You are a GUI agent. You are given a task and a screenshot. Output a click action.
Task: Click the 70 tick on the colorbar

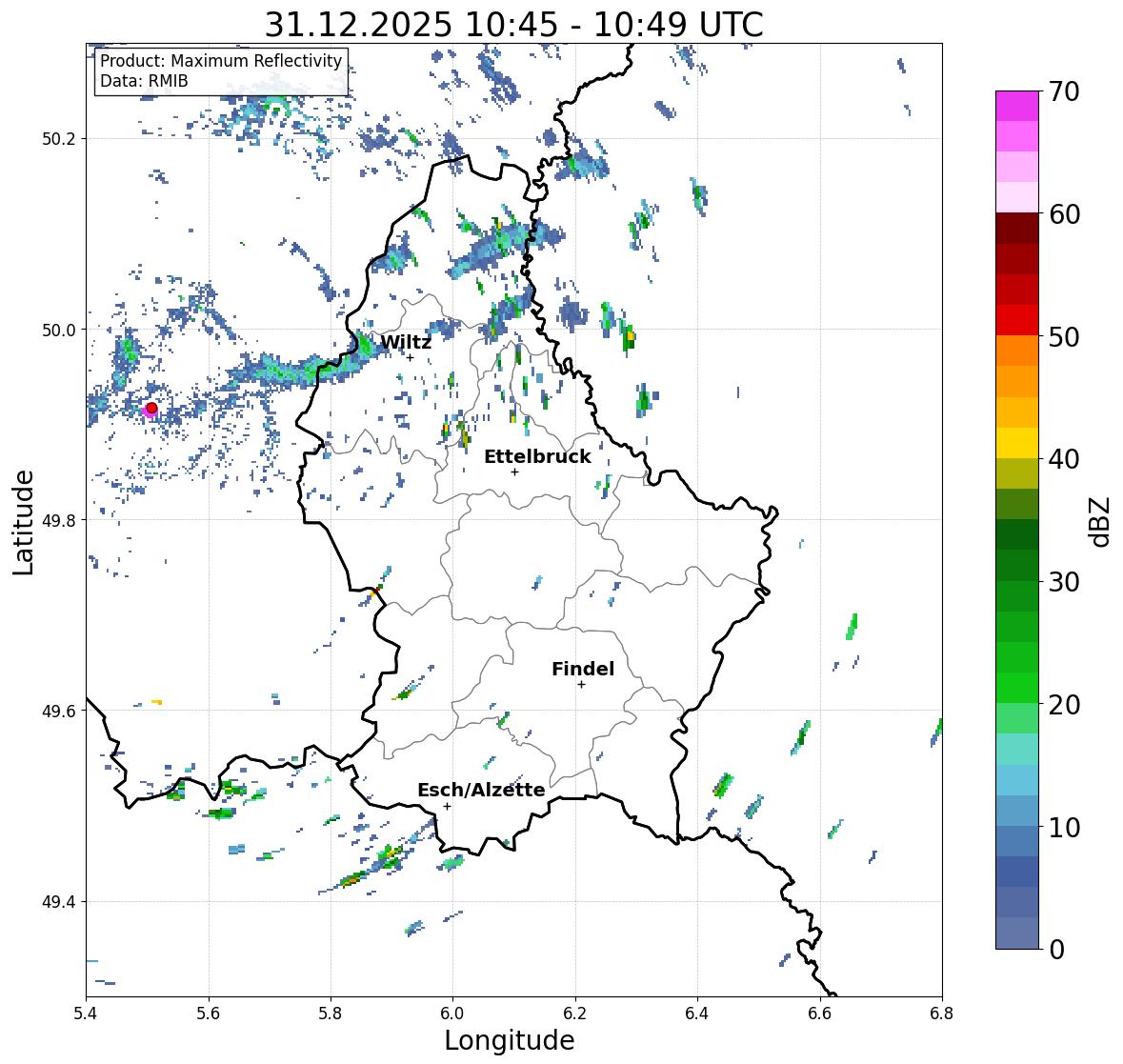[1064, 91]
